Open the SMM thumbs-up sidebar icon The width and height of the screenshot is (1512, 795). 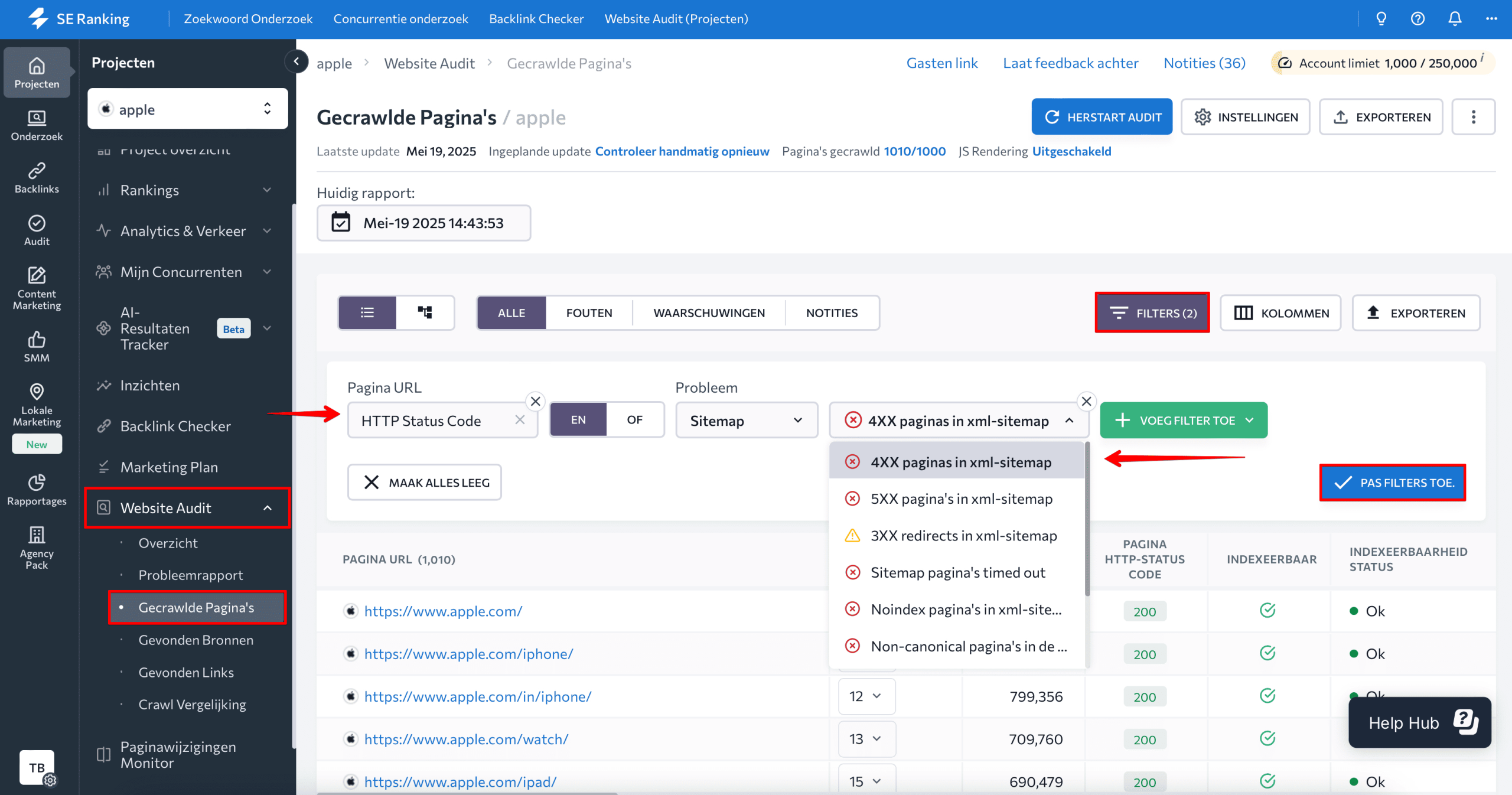pyautogui.click(x=37, y=347)
